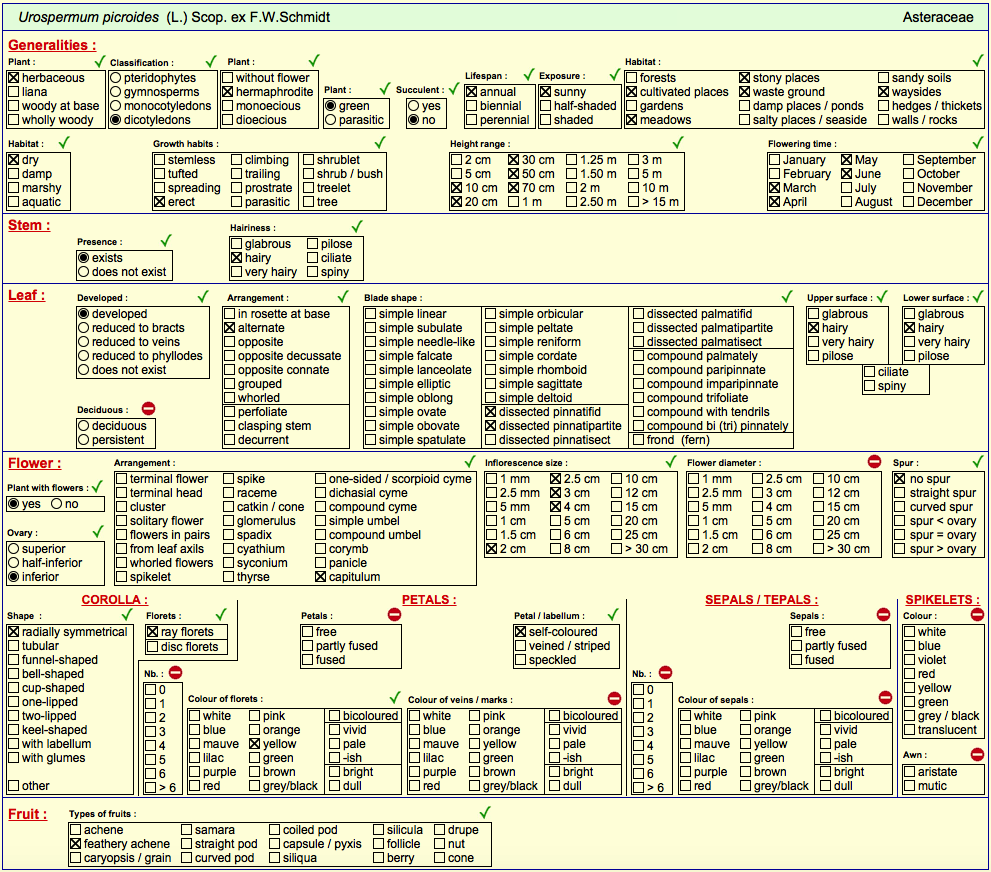Click the Flower section heading

click(35, 463)
